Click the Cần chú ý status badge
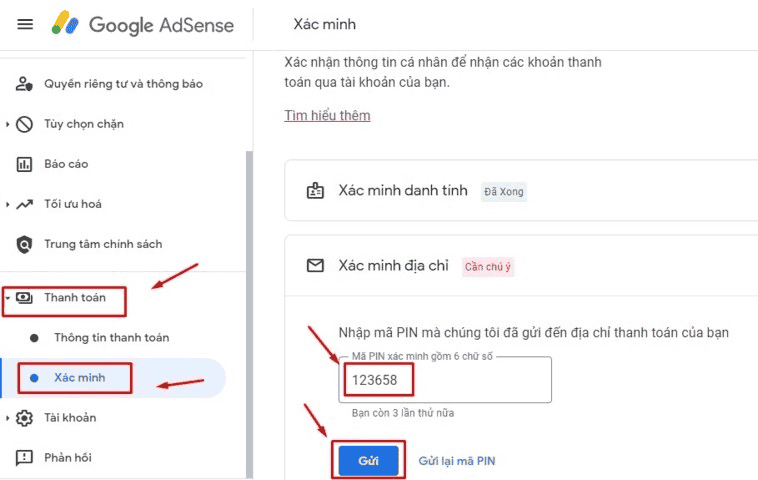This screenshot has width=758, height=480. pos(488,267)
